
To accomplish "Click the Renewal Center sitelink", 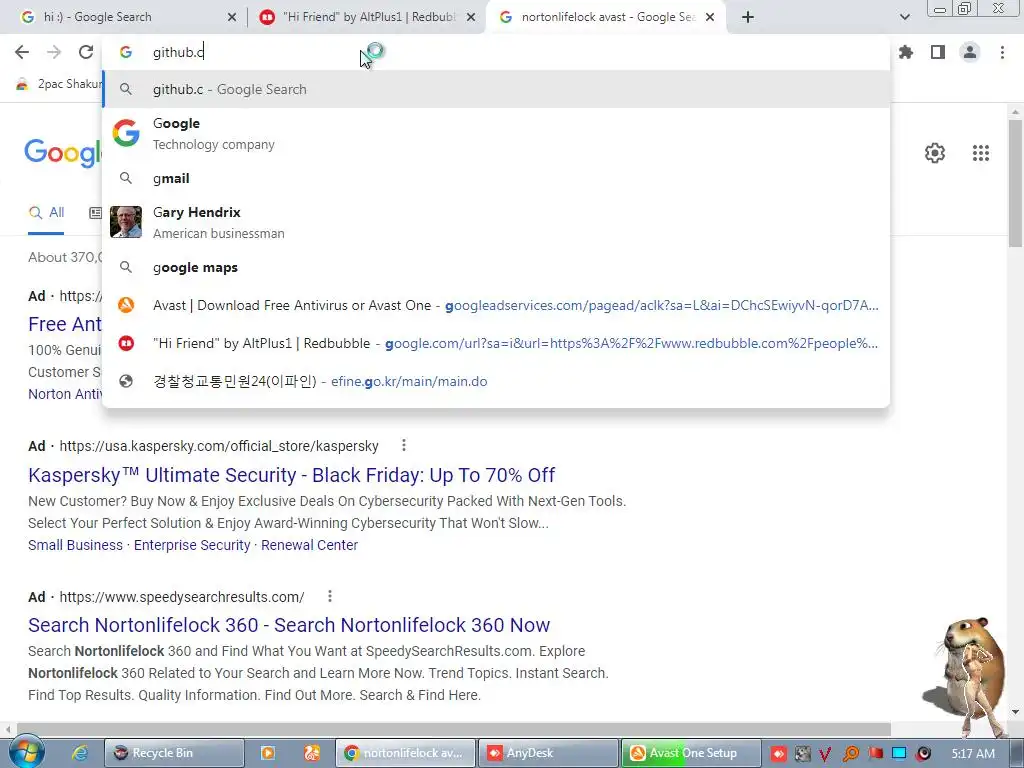I will point(310,545).
